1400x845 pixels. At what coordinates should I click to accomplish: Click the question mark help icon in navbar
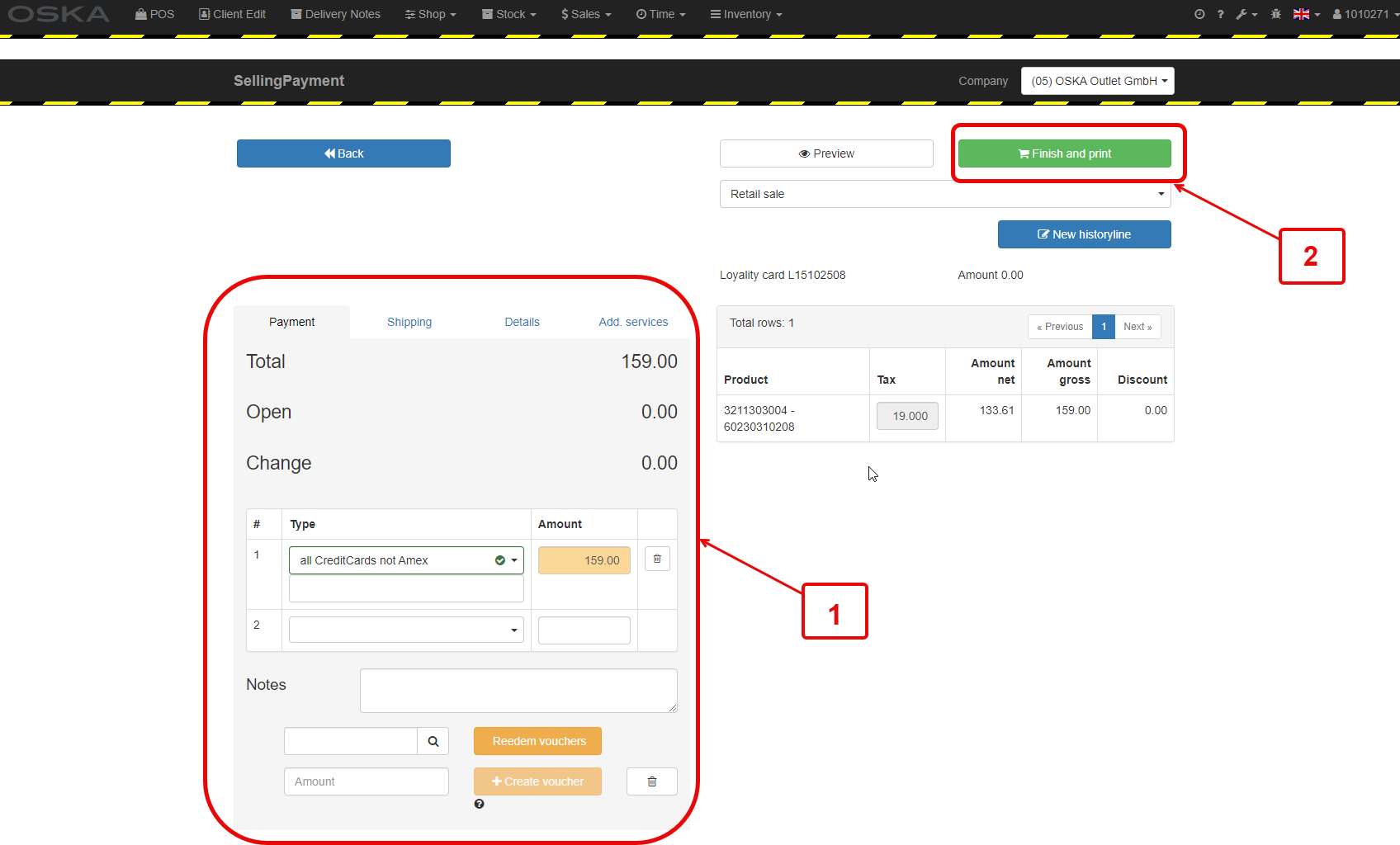(1220, 14)
